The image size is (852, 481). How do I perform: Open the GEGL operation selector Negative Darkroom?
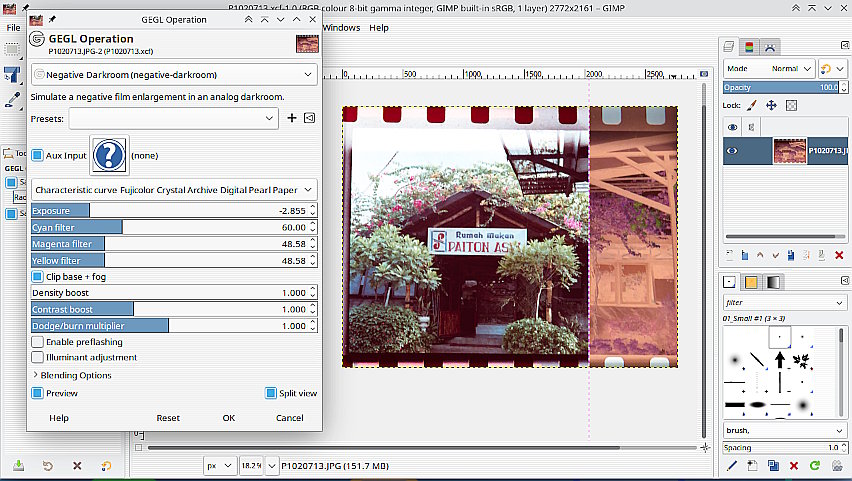click(x=174, y=74)
